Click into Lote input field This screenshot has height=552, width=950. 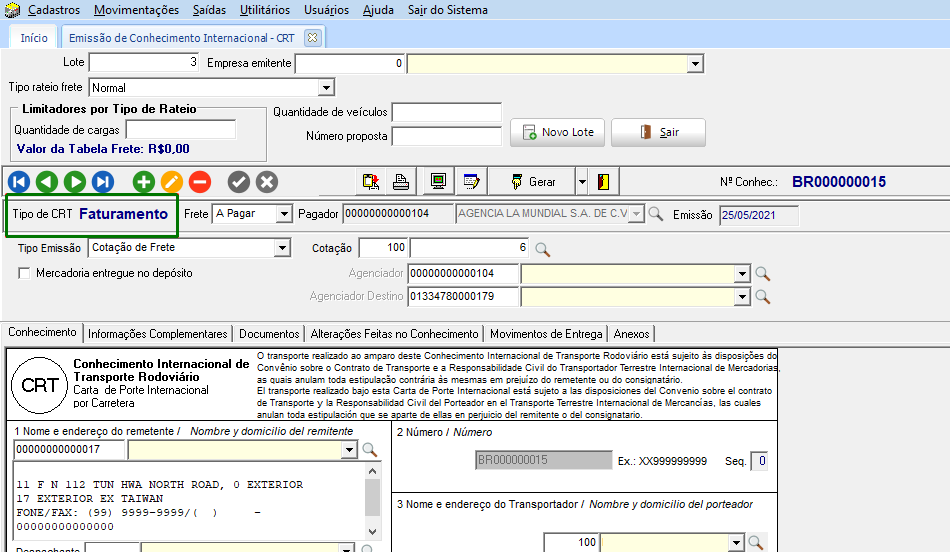144,62
